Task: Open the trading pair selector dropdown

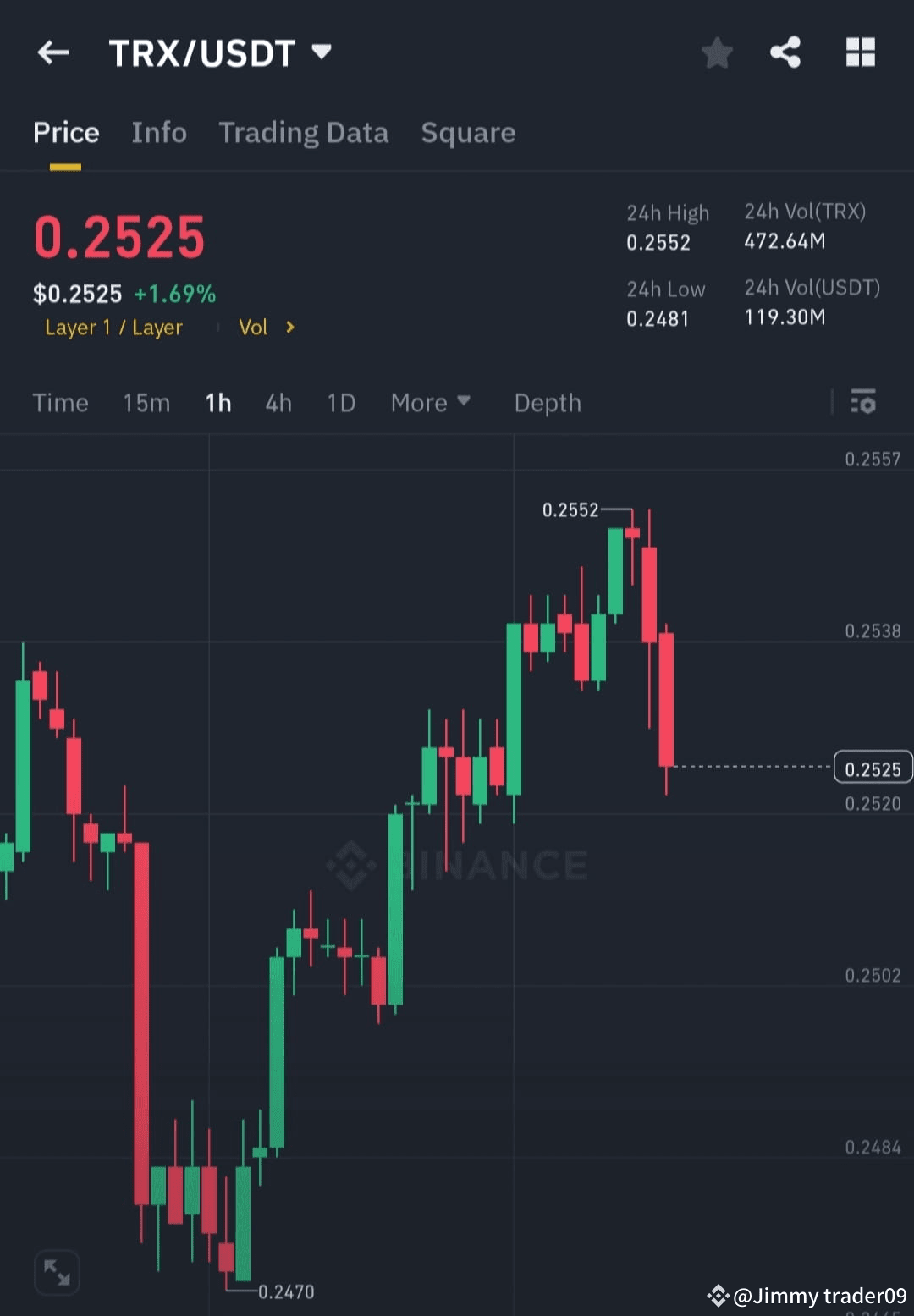Action: 322,52
